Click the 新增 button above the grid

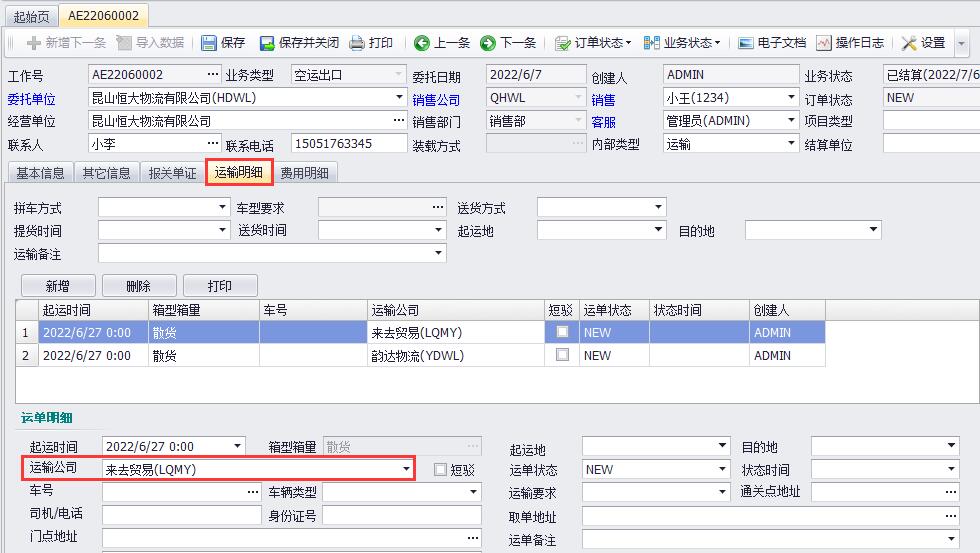pos(58,286)
